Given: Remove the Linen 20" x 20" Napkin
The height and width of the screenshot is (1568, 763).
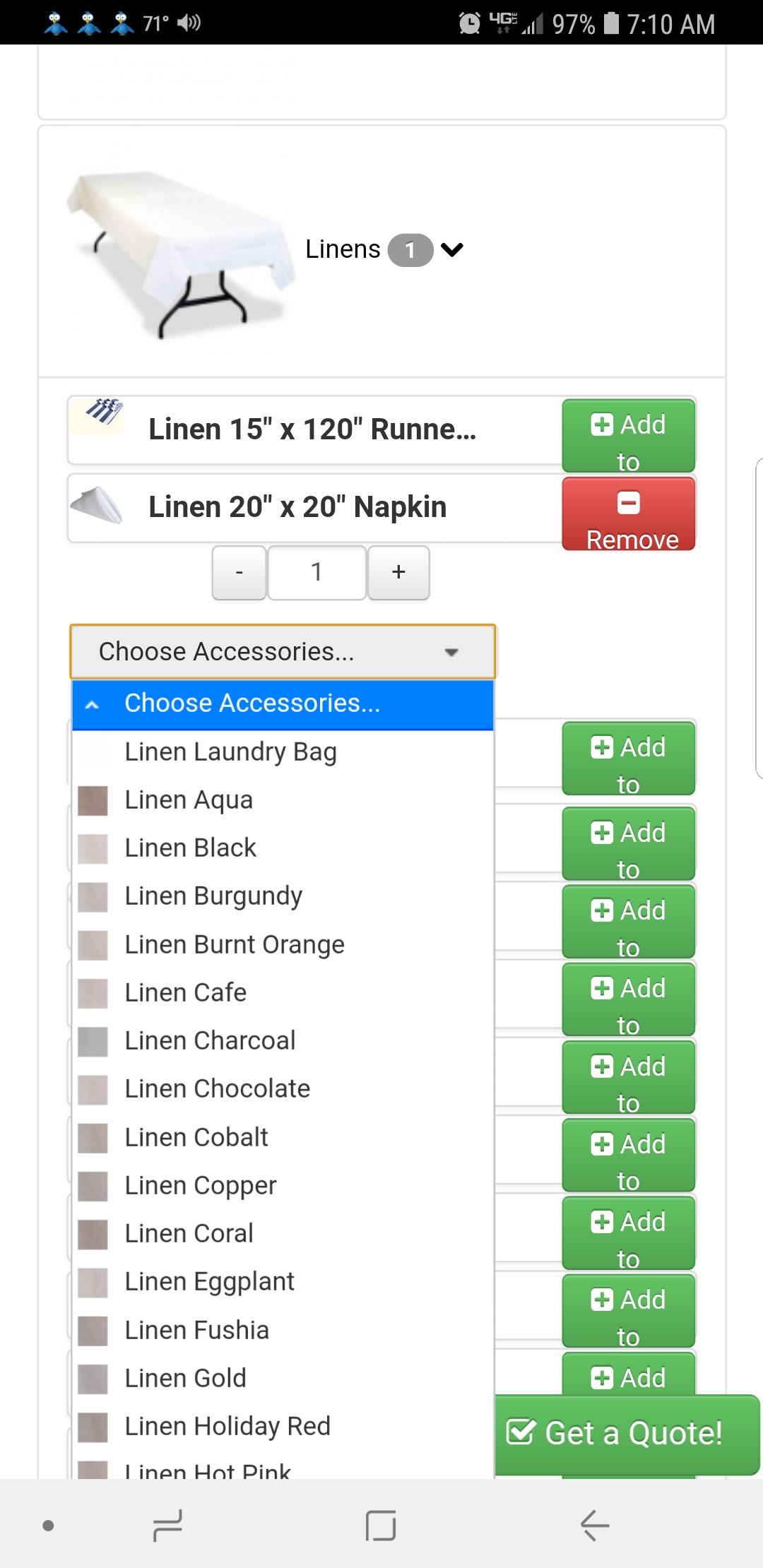Looking at the screenshot, I should pyautogui.click(x=628, y=514).
